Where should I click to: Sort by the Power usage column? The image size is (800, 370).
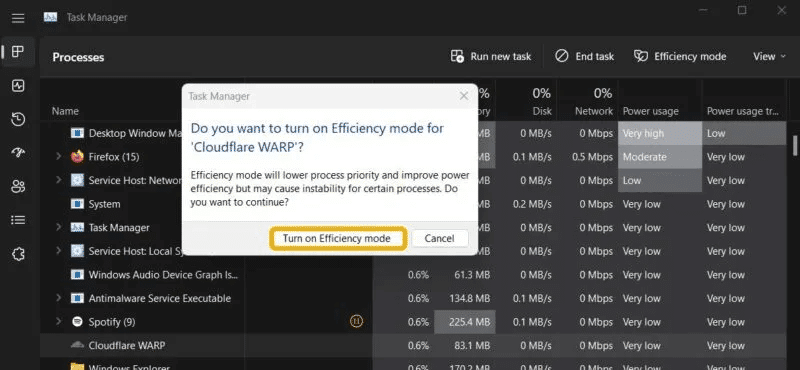tap(651, 111)
